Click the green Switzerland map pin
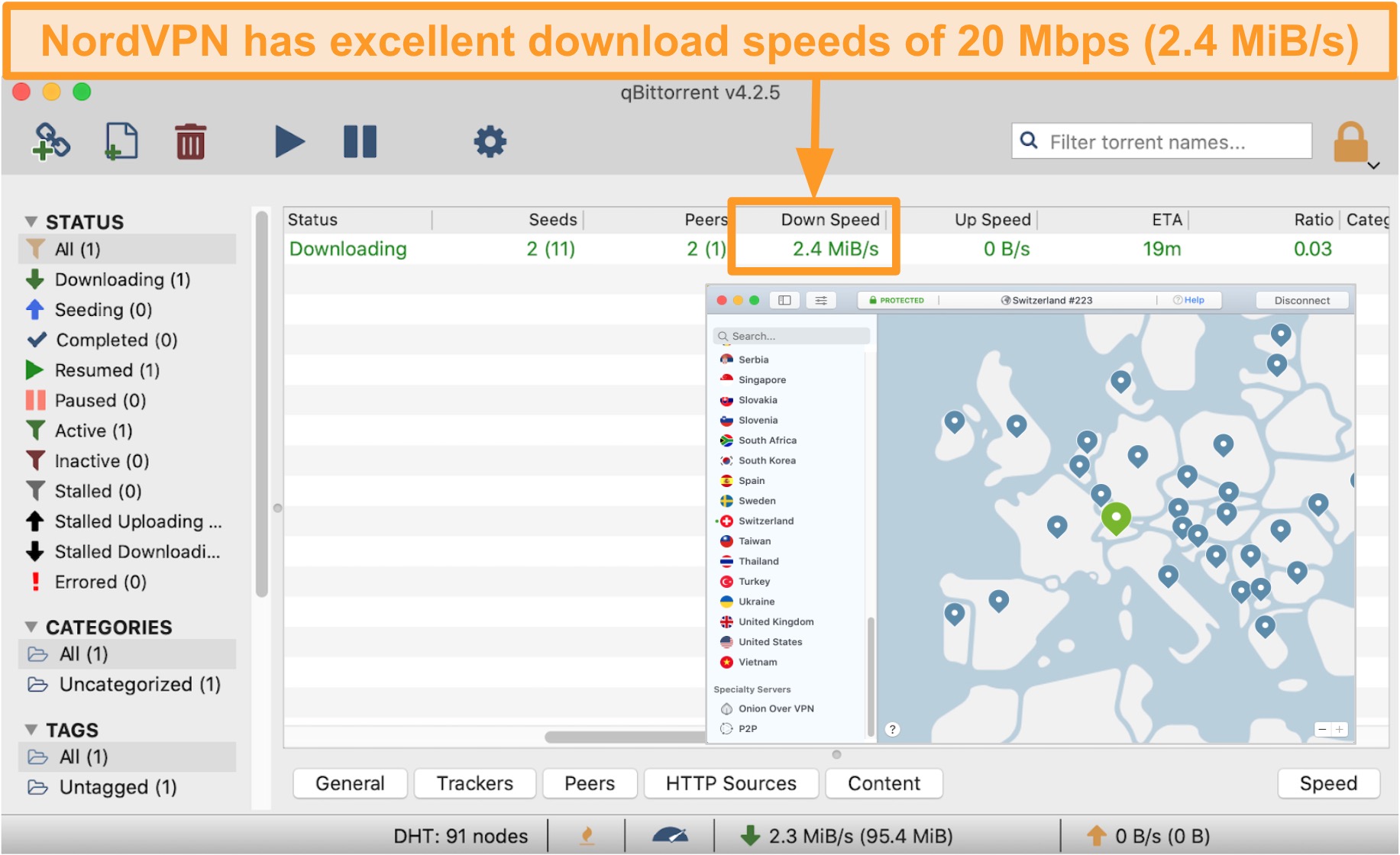1400x855 pixels. click(x=1116, y=519)
